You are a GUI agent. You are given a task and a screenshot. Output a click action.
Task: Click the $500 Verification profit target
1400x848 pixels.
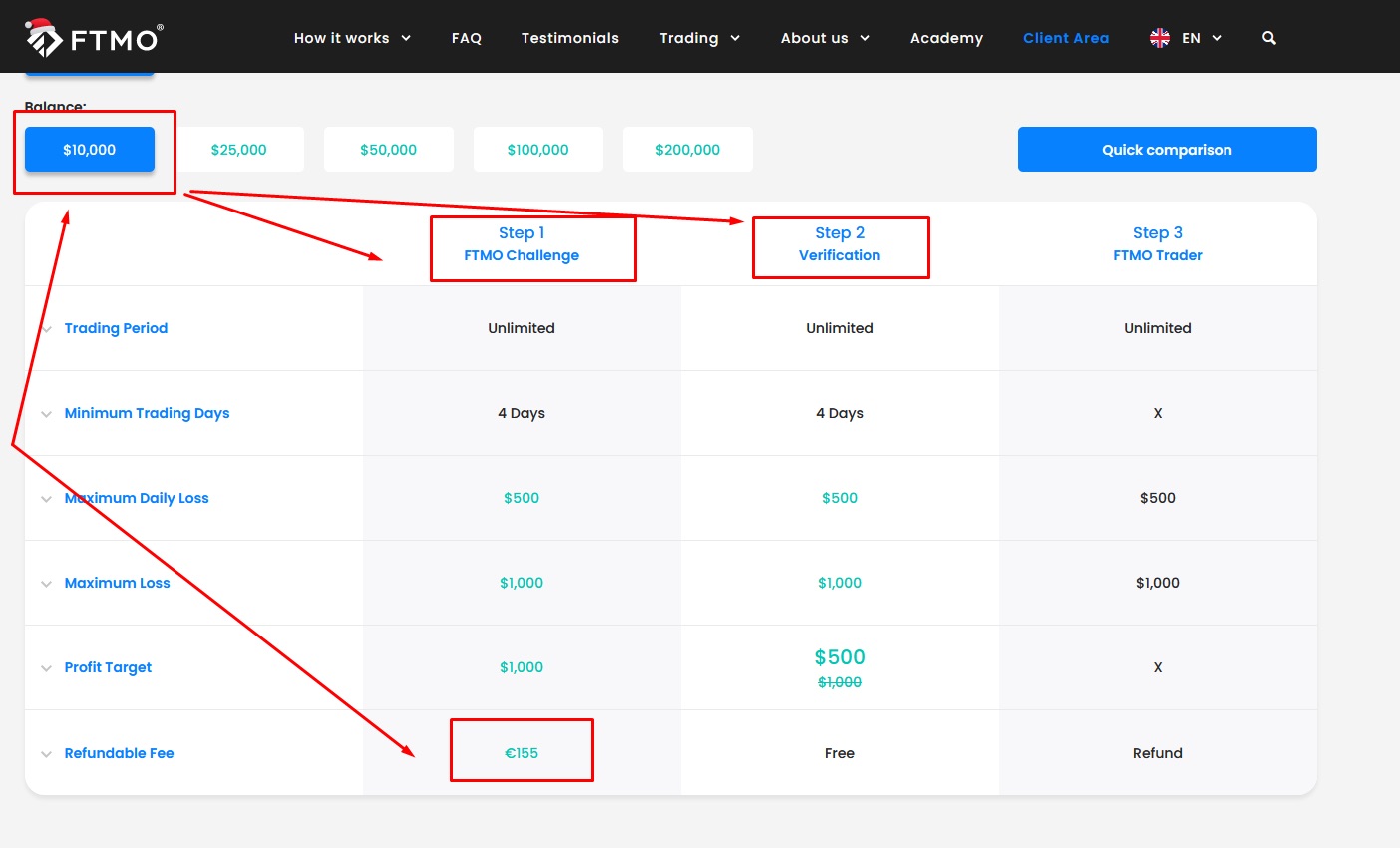(840, 657)
